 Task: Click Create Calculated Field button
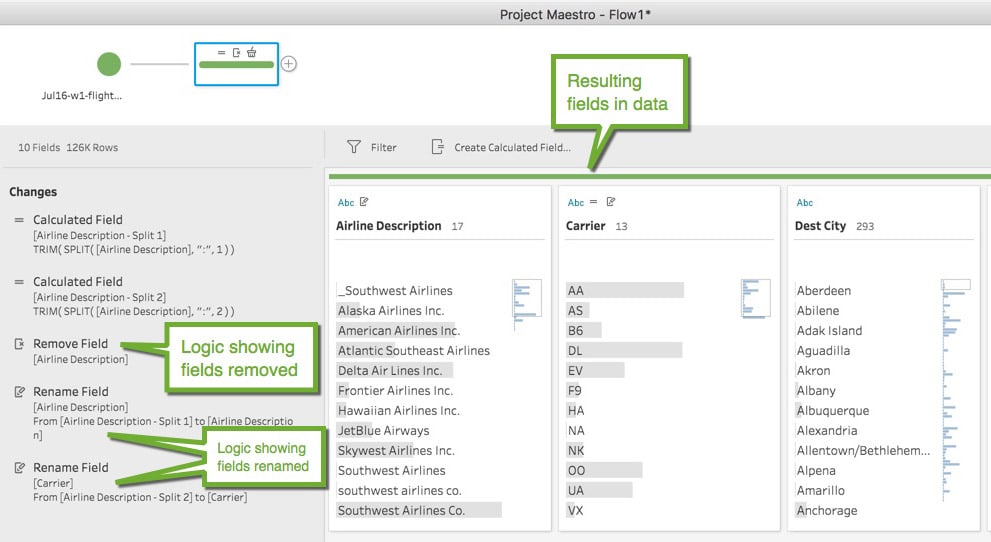click(x=501, y=147)
